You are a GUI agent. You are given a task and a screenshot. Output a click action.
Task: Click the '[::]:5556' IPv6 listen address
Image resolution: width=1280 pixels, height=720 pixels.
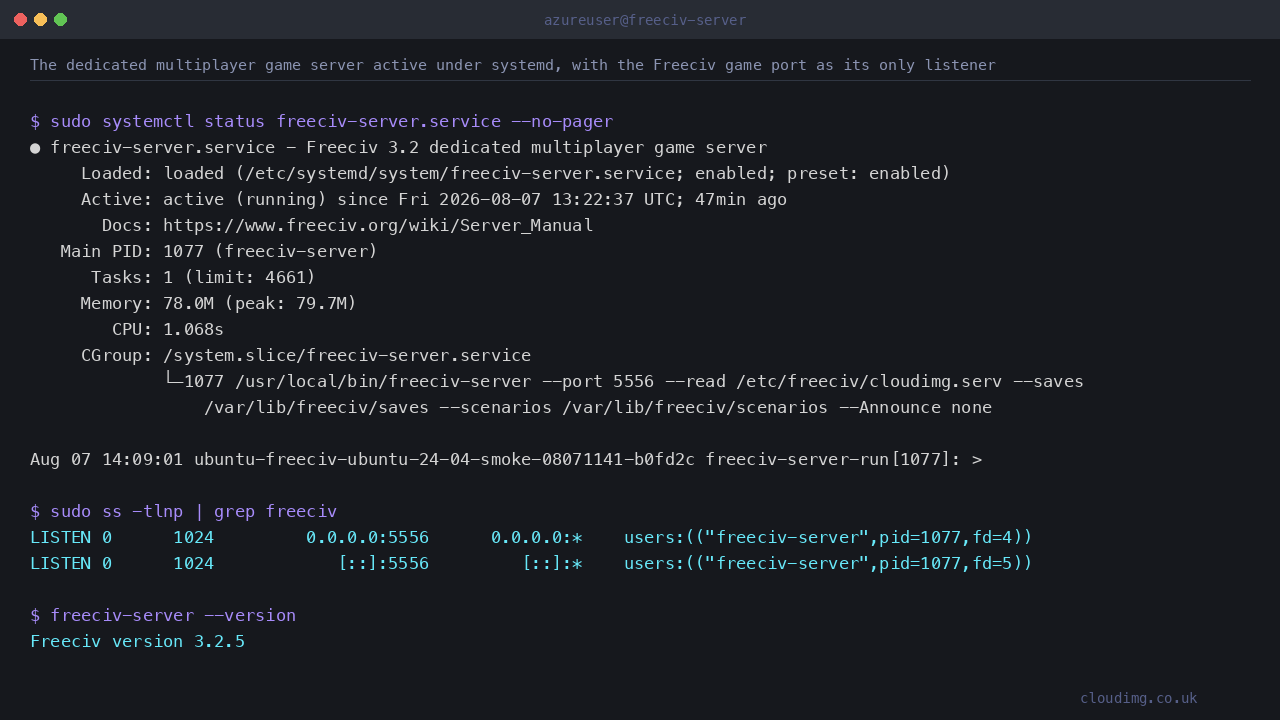(x=383, y=563)
